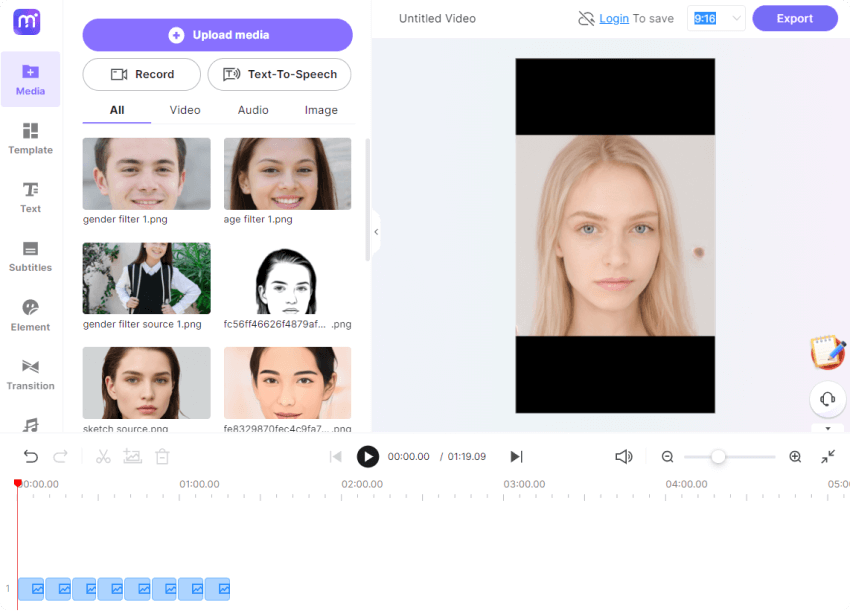This screenshot has height=611, width=850.
Task: Switch to the Audio media tab
Action: click(252, 110)
